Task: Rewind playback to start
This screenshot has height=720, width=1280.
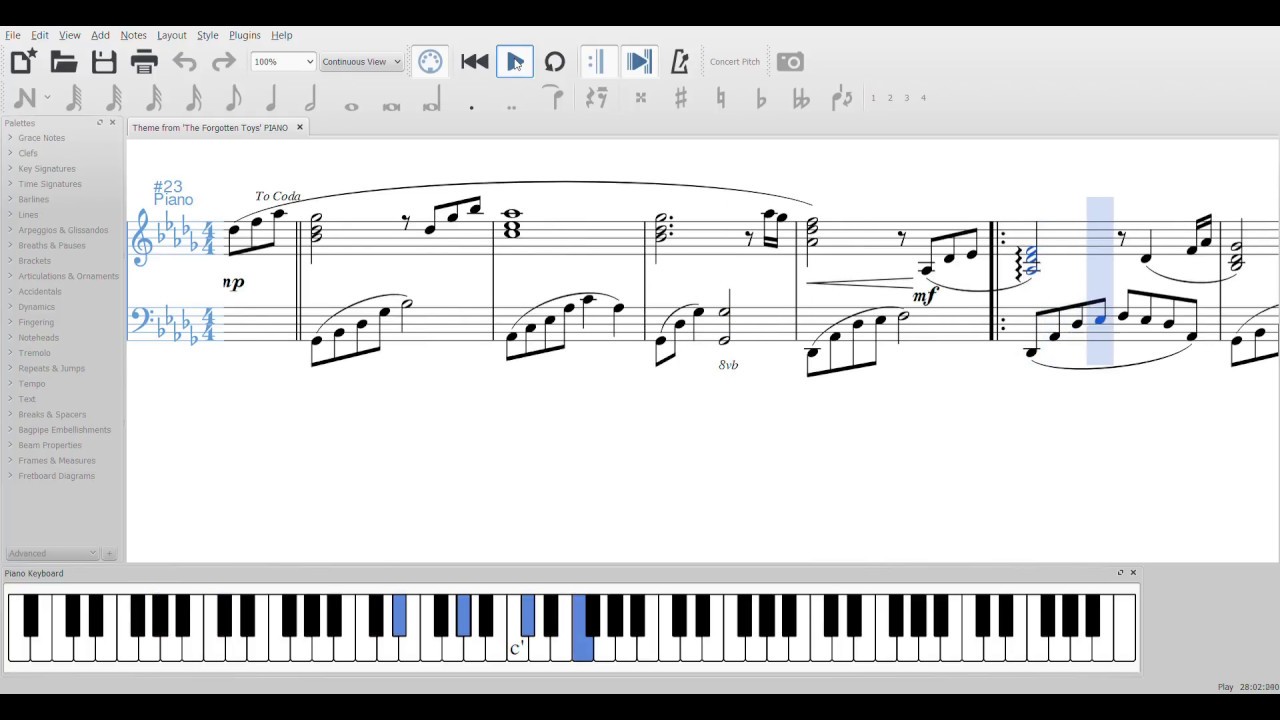Action: click(x=475, y=62)
